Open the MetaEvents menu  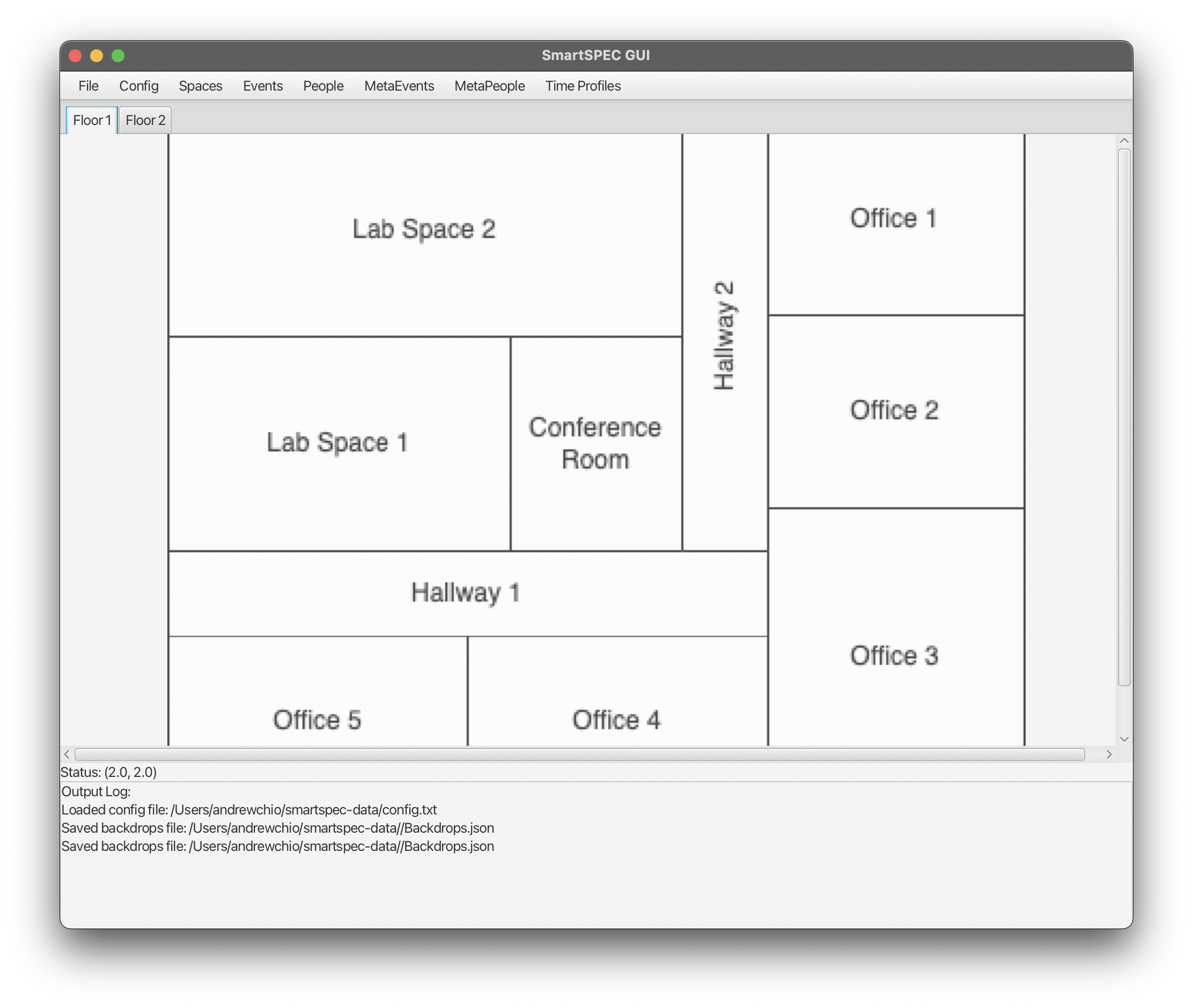(x=399, y=86)
